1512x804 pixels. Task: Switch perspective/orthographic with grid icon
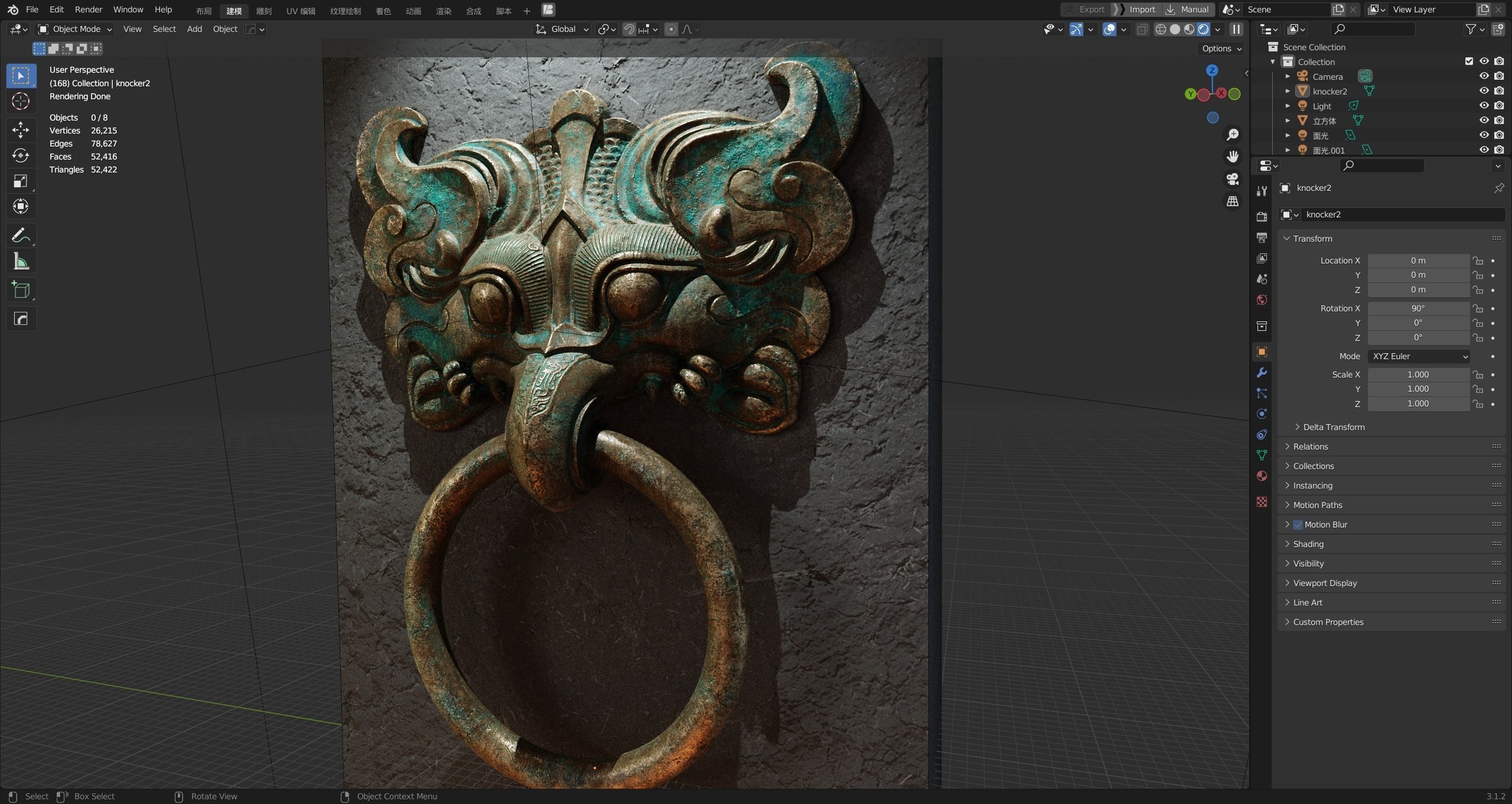point(1233,201)
